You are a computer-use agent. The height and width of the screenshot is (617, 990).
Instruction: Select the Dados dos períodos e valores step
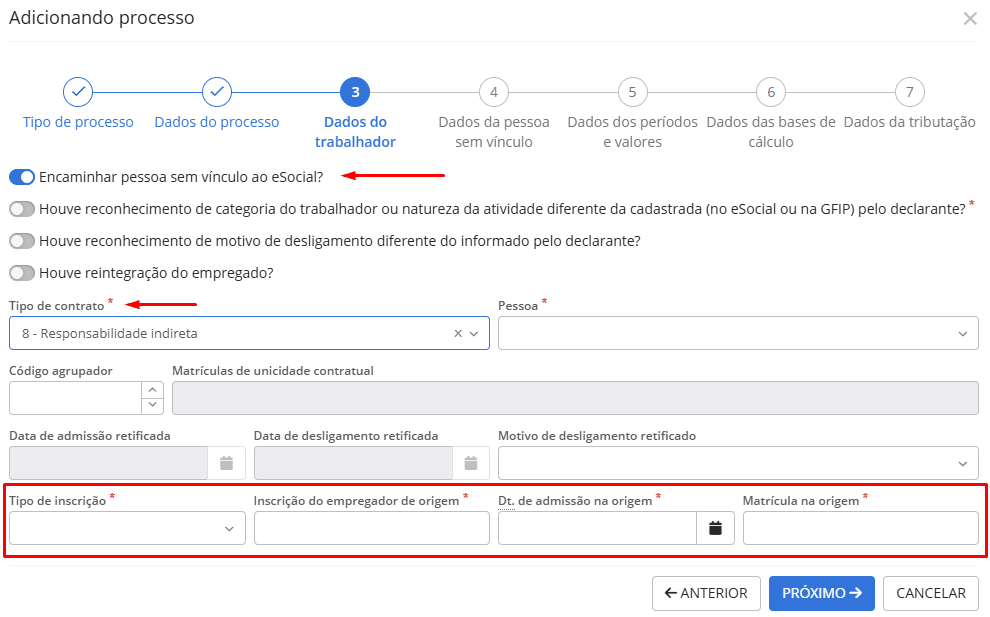(x=632, y=91)
